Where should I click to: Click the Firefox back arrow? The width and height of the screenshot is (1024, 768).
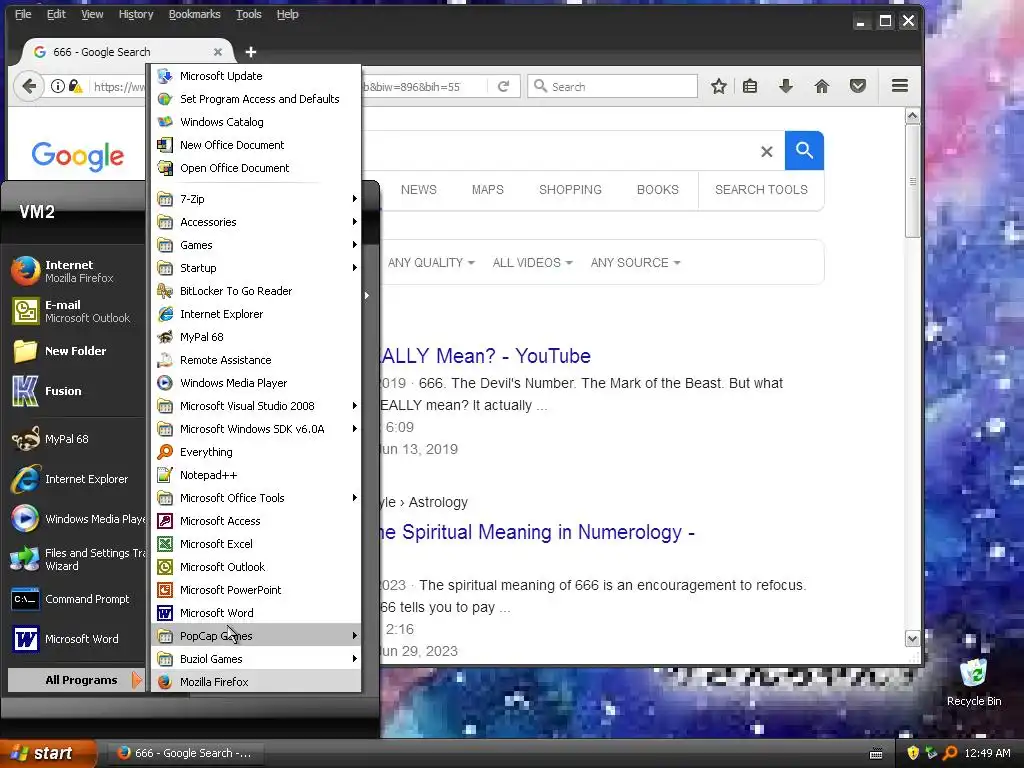(x=29, y=86)
